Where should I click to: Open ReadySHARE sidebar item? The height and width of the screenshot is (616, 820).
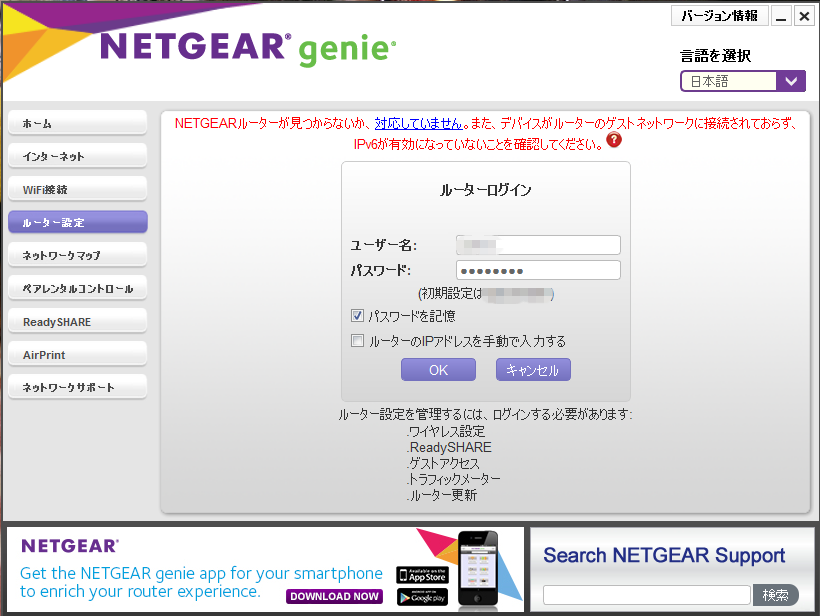pos(78,321)
